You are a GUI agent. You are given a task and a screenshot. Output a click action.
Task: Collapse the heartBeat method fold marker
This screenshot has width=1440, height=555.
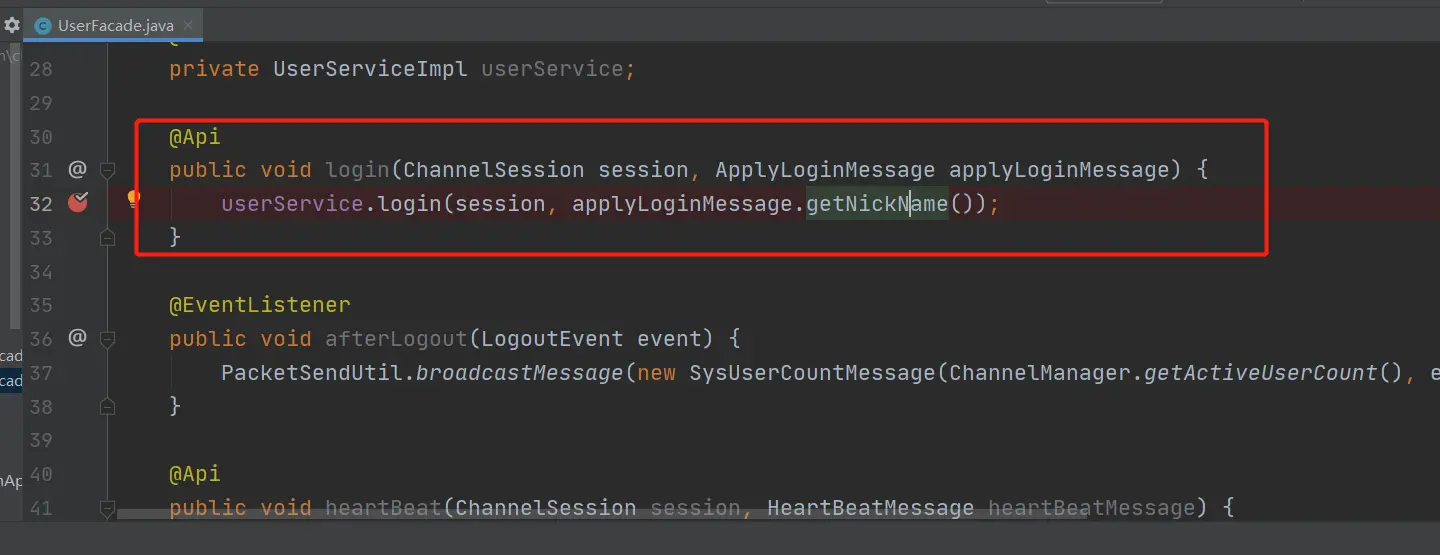[x=108, y=508]
